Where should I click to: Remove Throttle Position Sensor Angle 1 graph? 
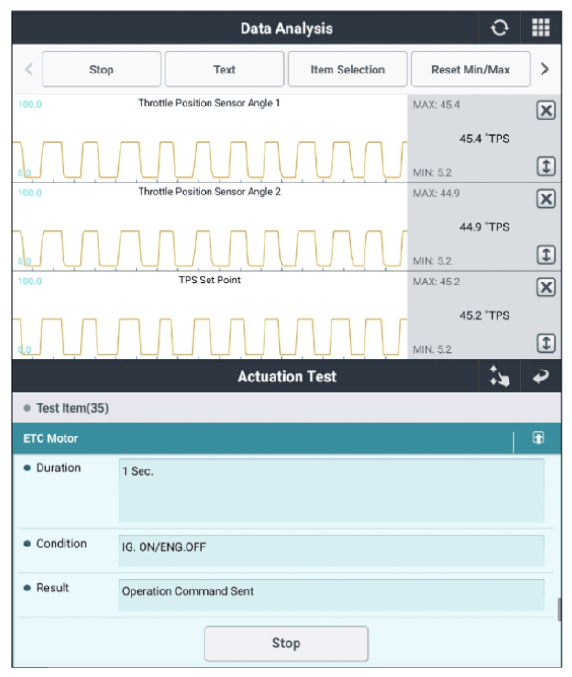(x=546, y=111)
